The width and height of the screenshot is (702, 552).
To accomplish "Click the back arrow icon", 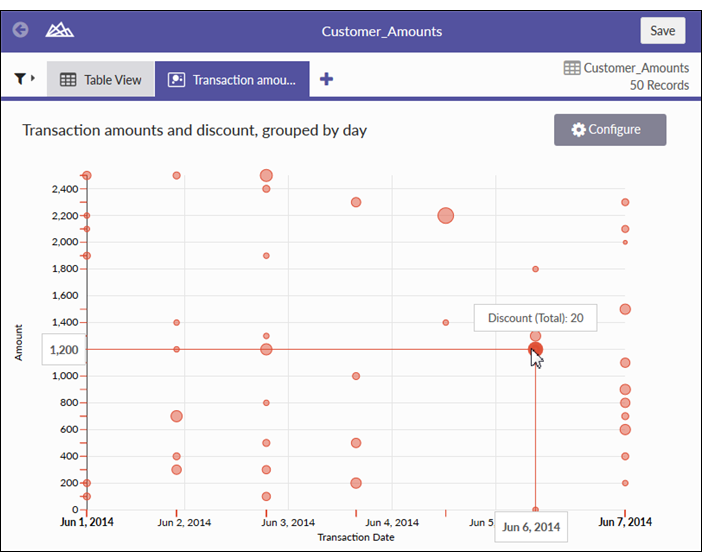I will (x=20, y=30).
